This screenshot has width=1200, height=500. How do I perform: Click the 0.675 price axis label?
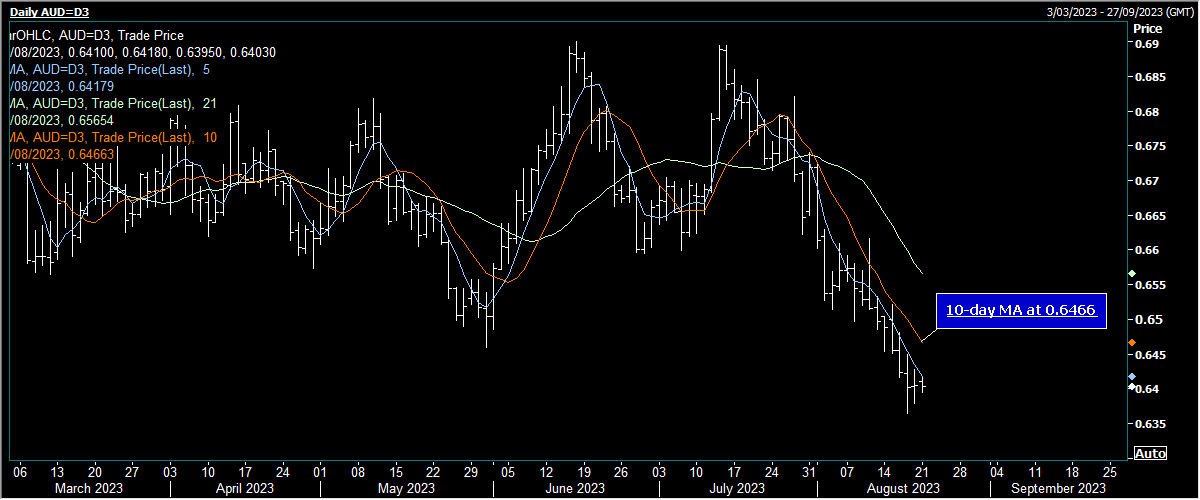(x=1149, y=147)
